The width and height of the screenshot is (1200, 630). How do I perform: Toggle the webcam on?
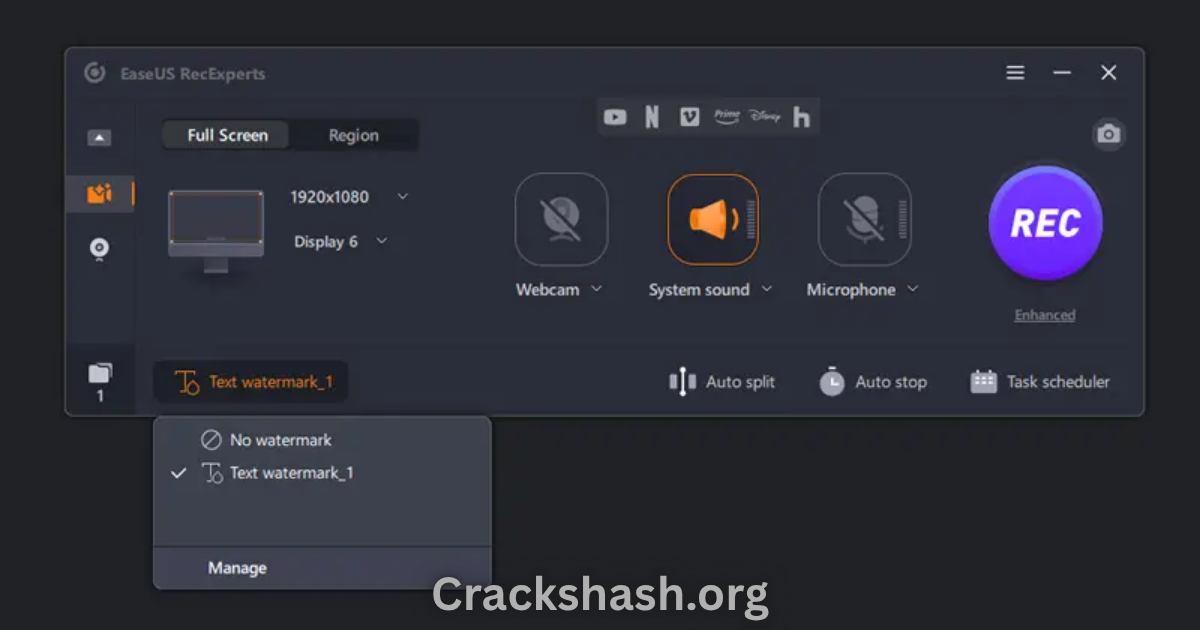561,219
